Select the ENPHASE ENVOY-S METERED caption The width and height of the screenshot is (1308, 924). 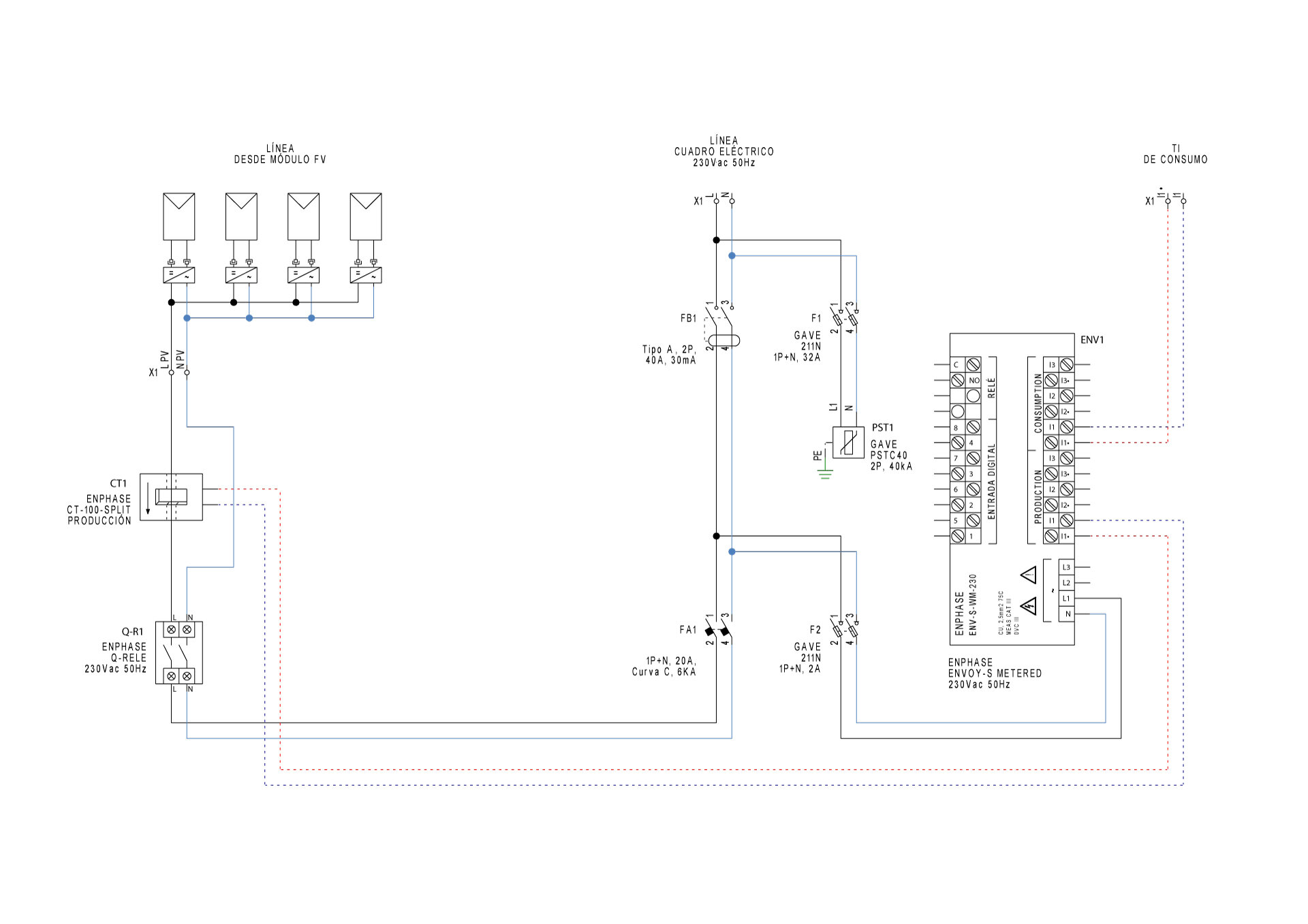pos(994,673)
